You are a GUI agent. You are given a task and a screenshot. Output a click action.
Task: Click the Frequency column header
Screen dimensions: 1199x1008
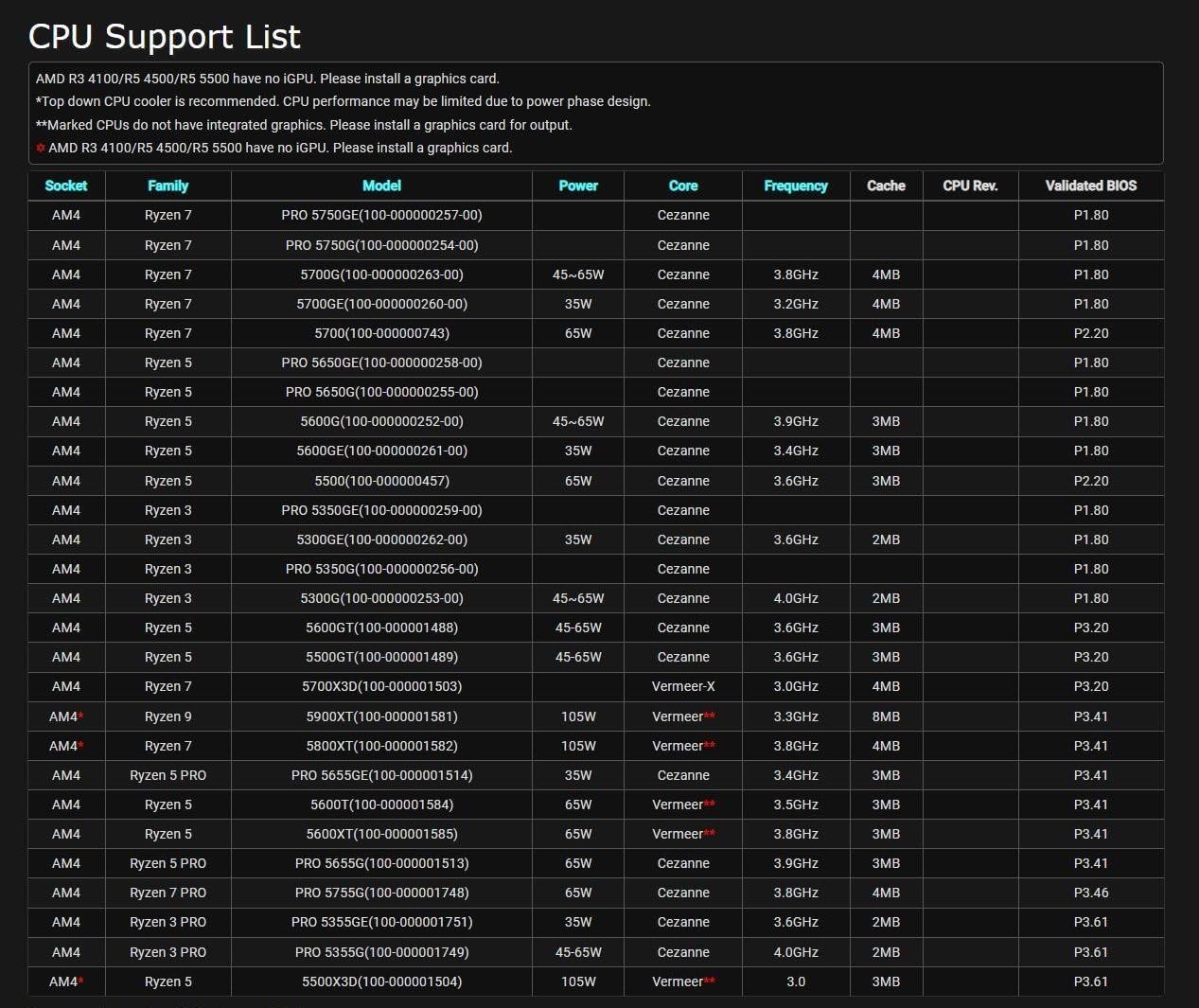[x=796, y=186]
